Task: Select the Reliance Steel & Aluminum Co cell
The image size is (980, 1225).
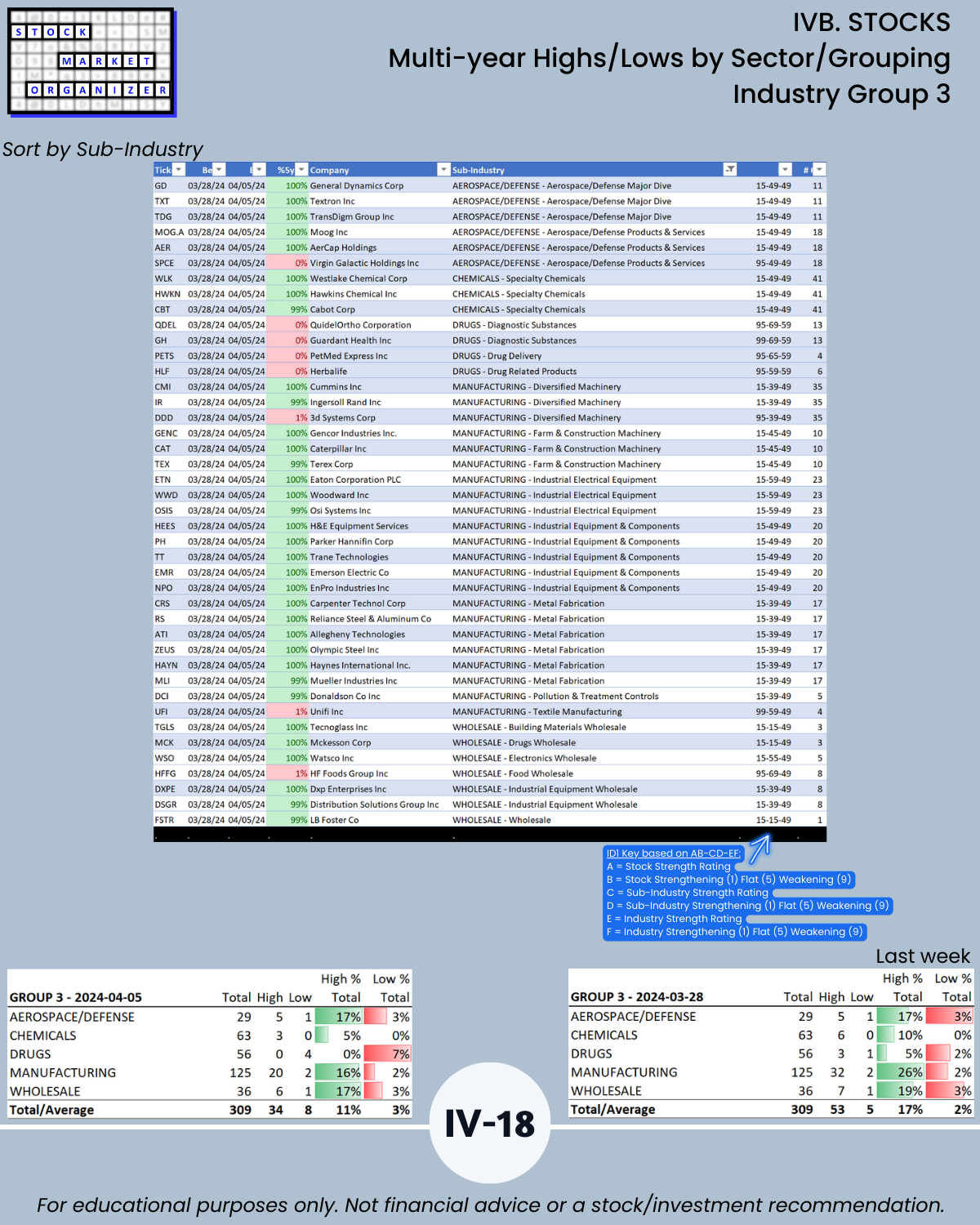Action: pyautogui.click(x=371, y=620)
